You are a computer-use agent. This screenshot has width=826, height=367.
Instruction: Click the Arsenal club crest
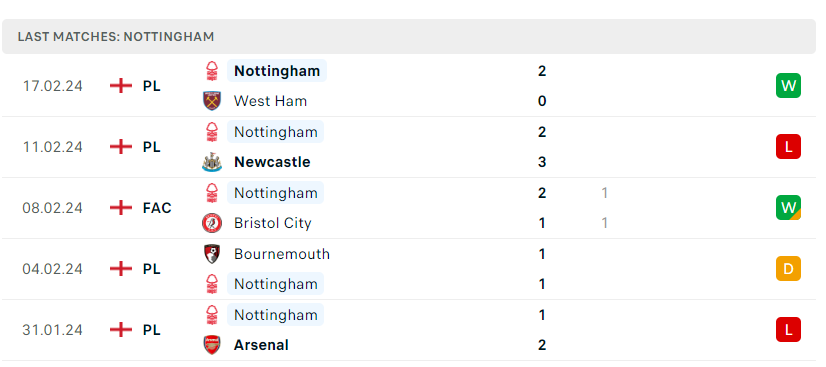(x=212, y=345)
